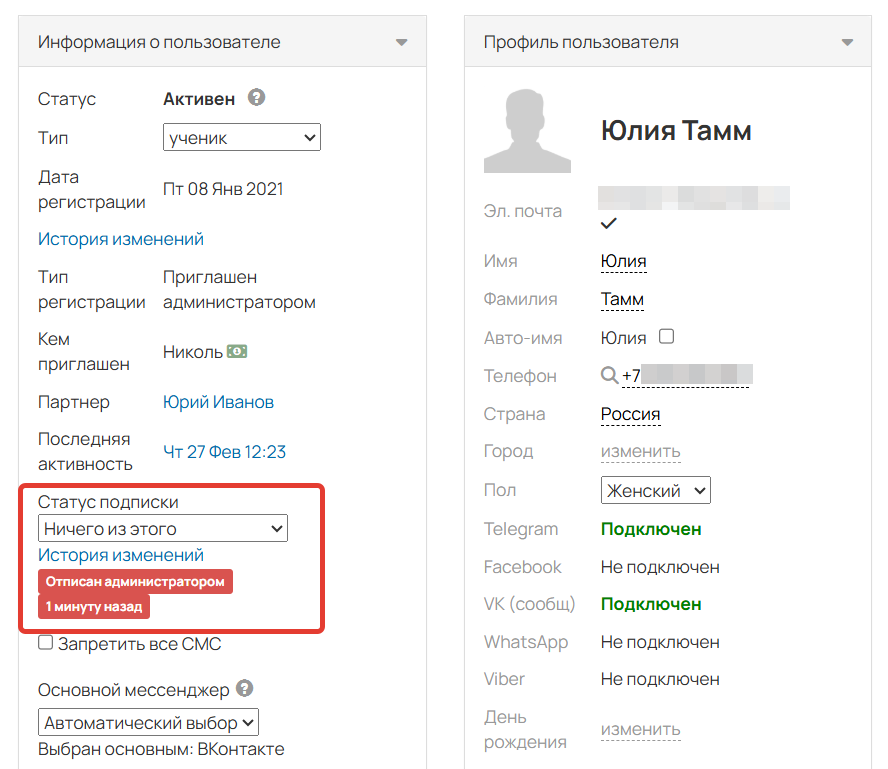The image size is (888, 769).
Task: Collapse the Информация о пользователе panel
Action: click(401, 43)
